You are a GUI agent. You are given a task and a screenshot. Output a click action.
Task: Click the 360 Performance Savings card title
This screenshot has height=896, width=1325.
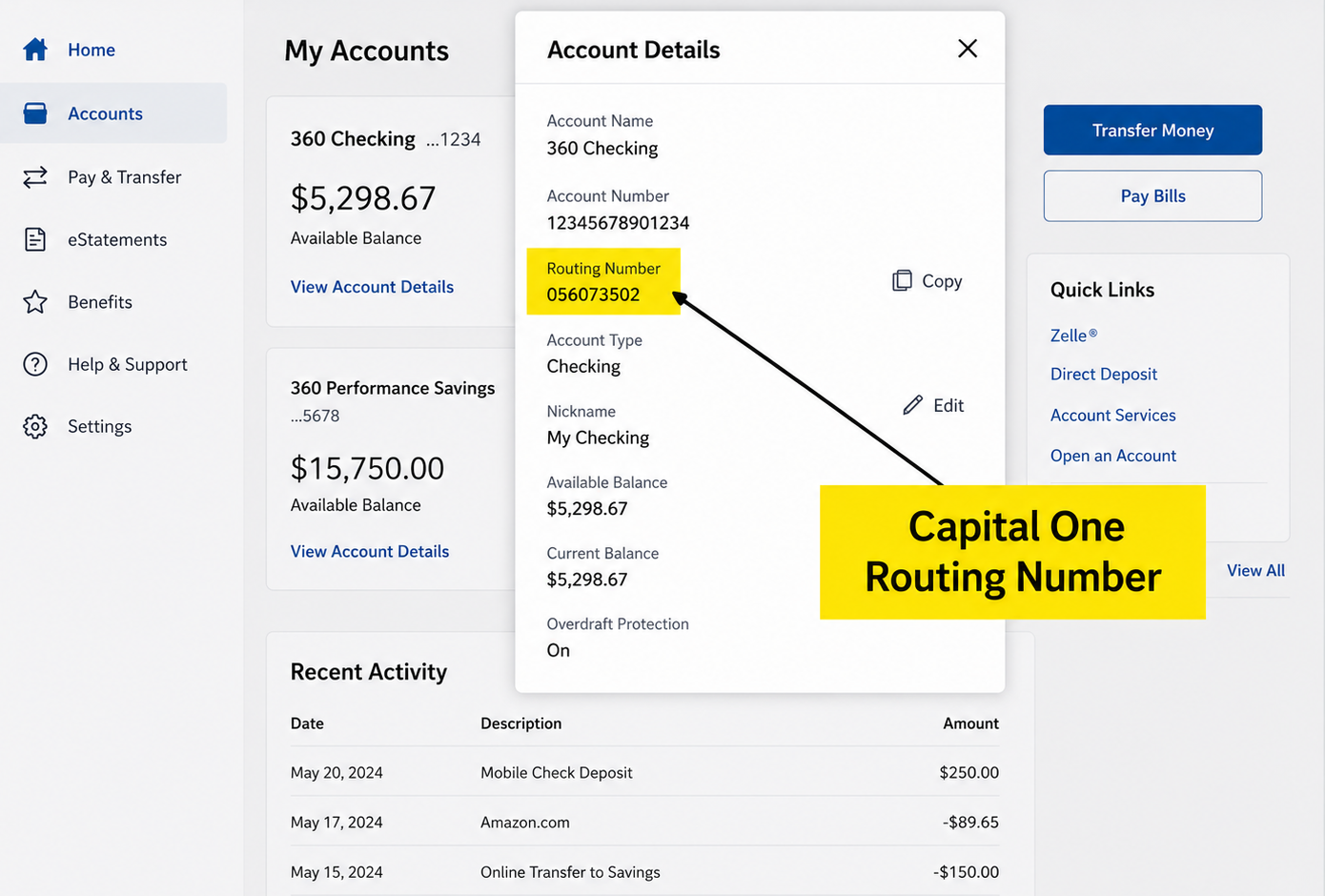(x=393, y=388)
